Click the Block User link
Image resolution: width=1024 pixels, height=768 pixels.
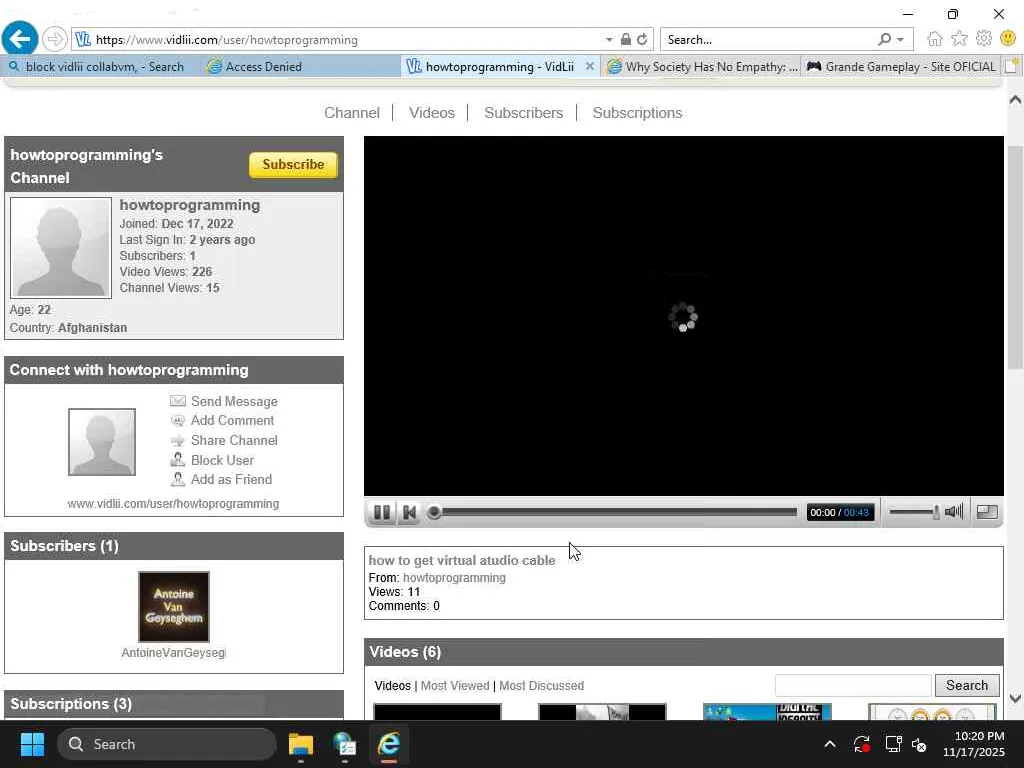pos(222,460)
